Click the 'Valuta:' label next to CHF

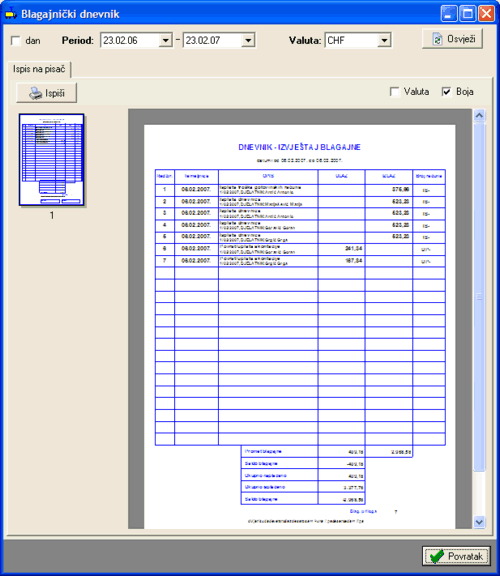pos(305,40)
